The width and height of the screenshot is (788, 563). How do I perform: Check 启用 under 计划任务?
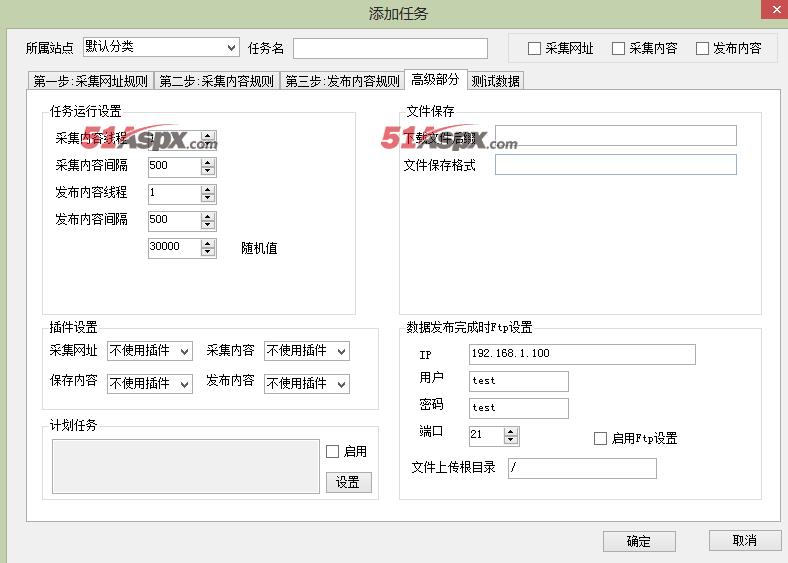pos(333,452)
